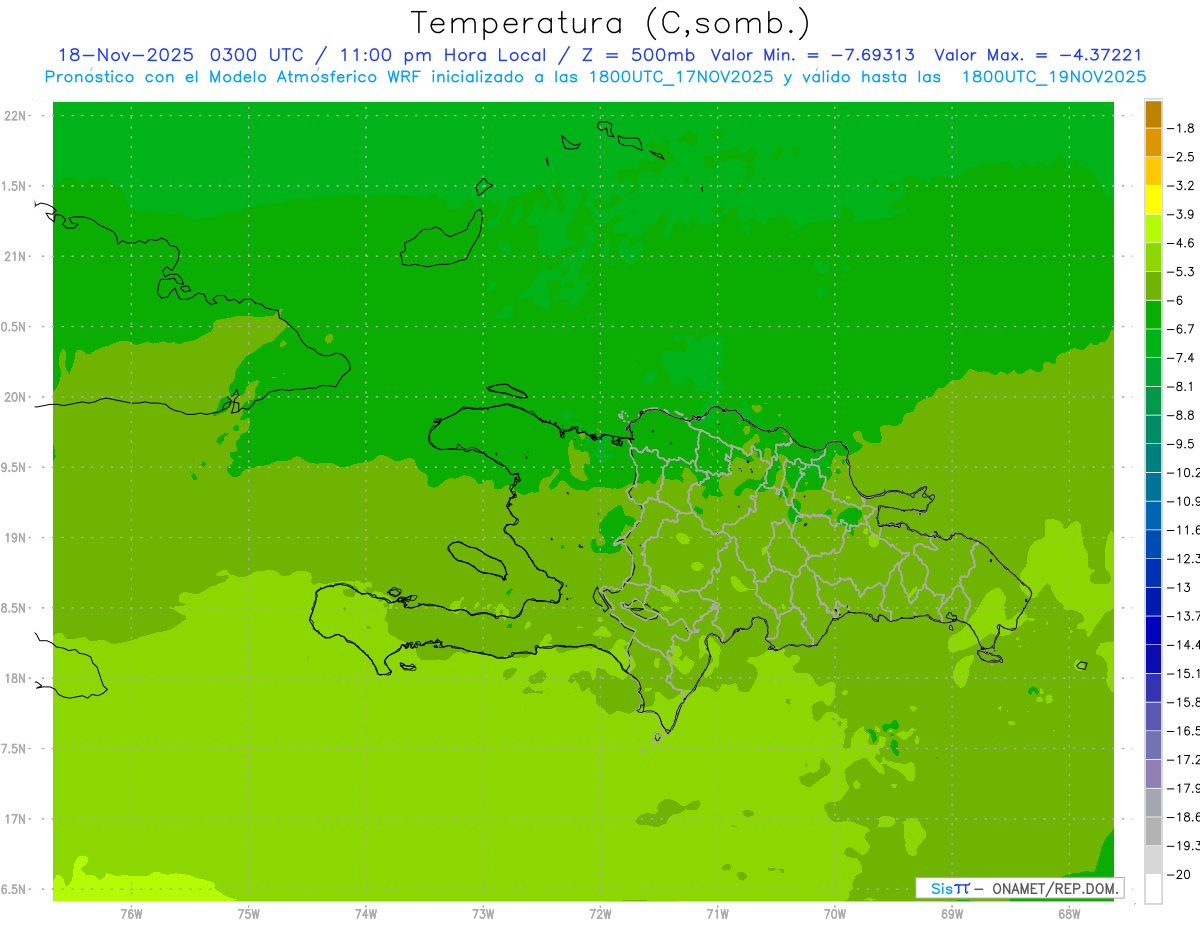Click the '22N' latitude axis label
This screenshot has height=927, width=1200.
17,116
